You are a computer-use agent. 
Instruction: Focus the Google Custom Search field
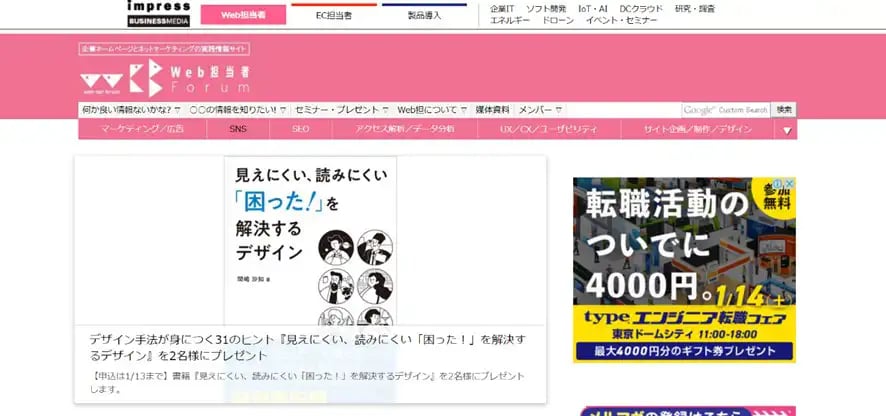pyautogui.click(x=726, y=110)
